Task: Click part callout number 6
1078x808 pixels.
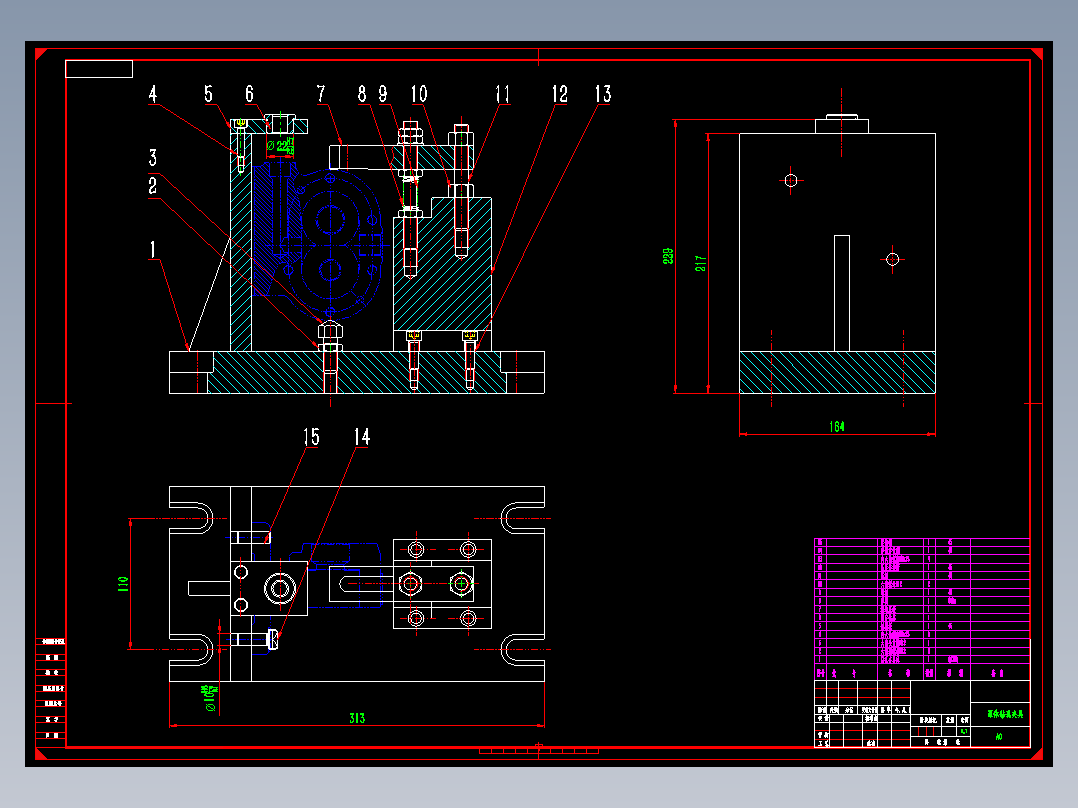Action: (250, 94)
